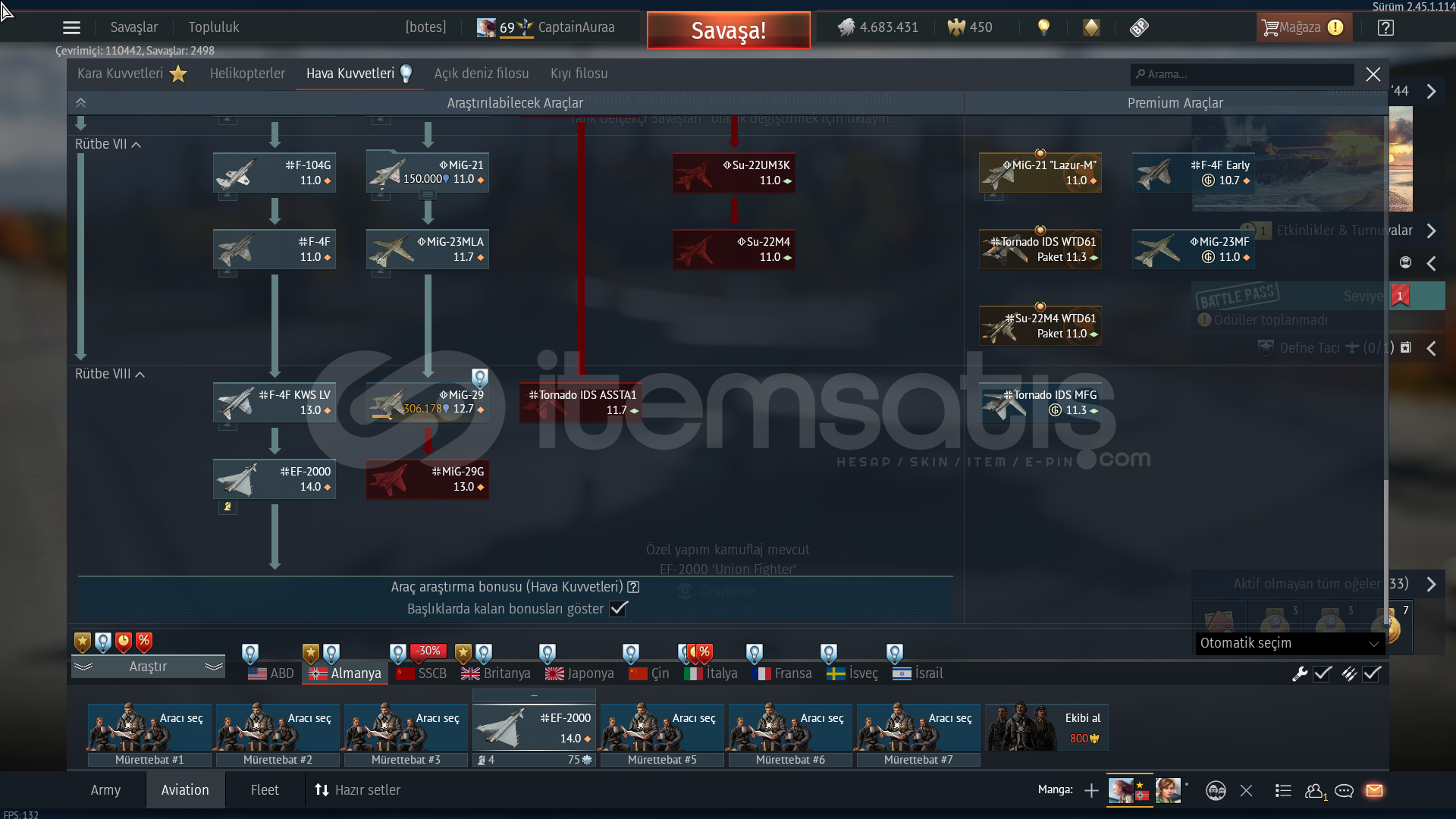Close the research tree window
This screenshot has width=1456, height=819.
pyautogui.click(x=1373, y=74)
